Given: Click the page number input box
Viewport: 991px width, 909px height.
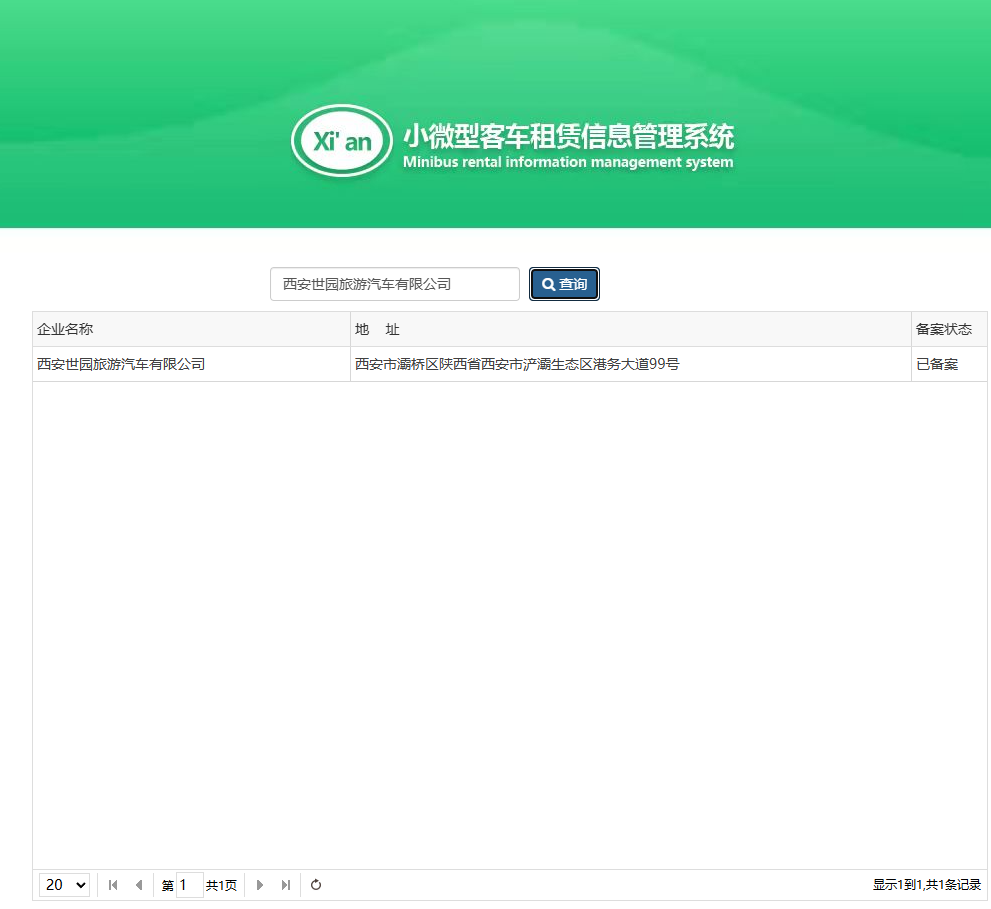Looking at the screenshot, I should coord(190,885).
